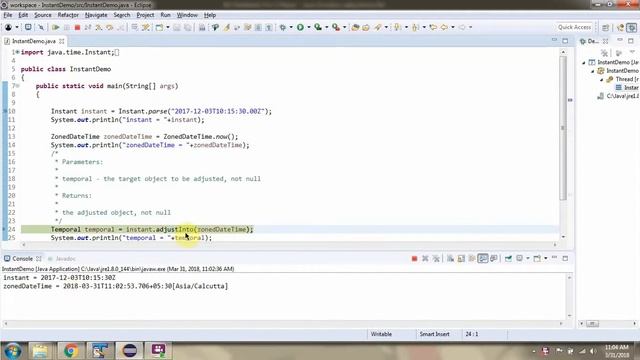Viewport: 640px width, 360px height.
Task: Toggle Pin Console icon
Action: click(x=508, y=258)
